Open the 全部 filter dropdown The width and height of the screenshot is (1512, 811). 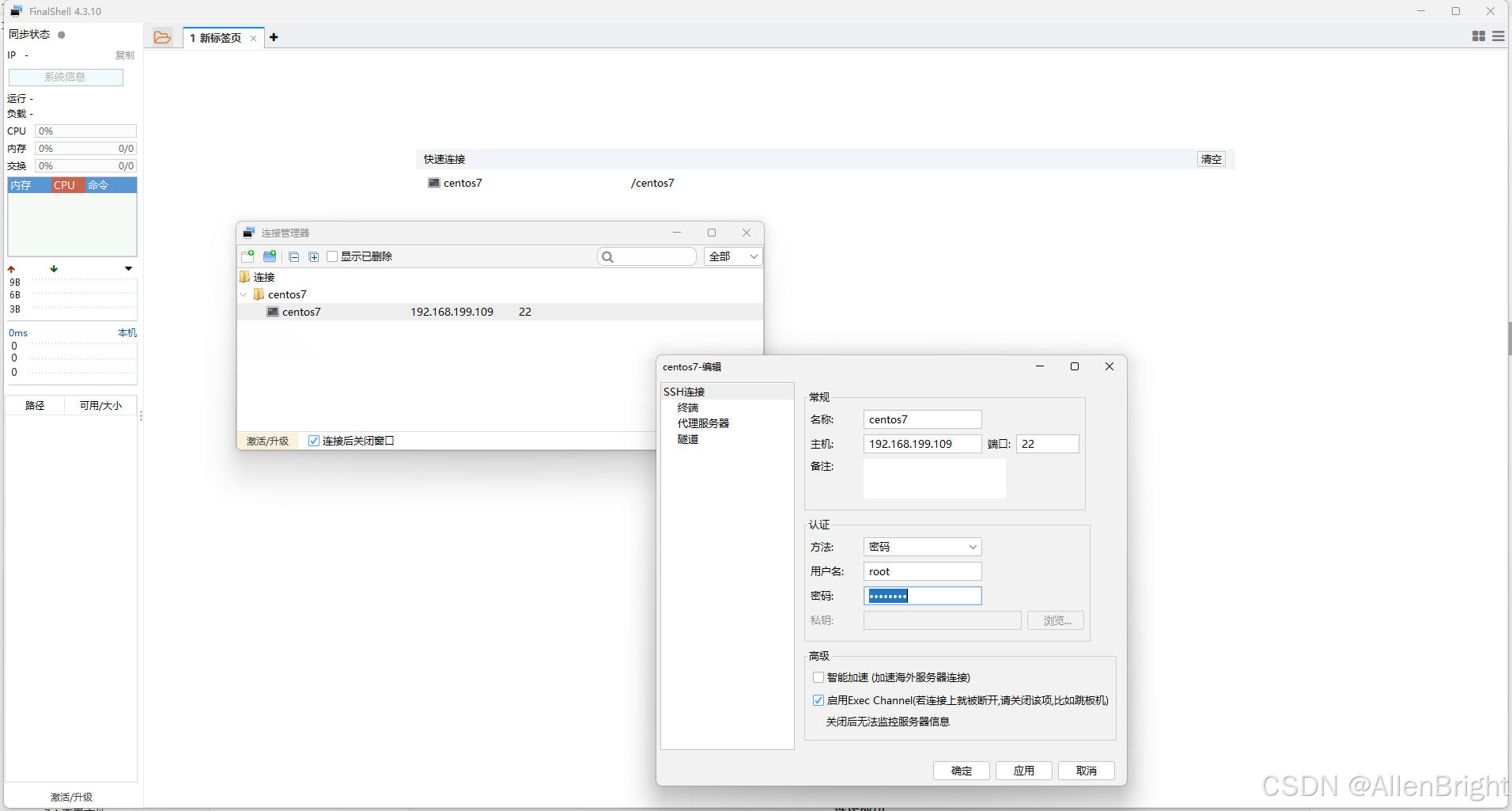(733, 256)
